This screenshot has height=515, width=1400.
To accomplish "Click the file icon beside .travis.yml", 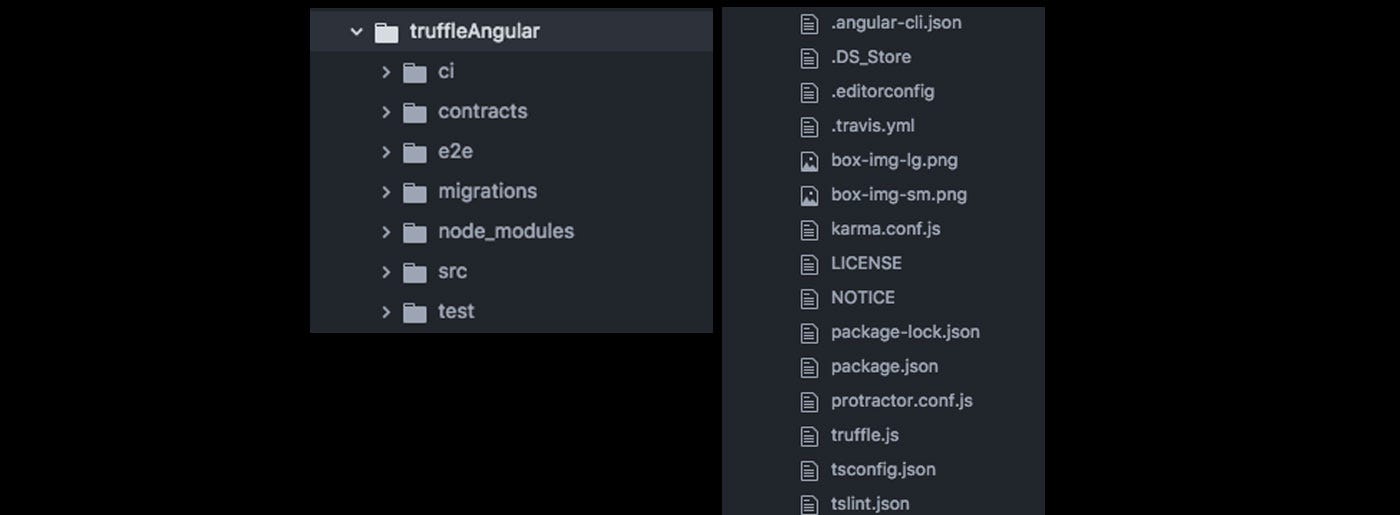I will coord(810,127).
